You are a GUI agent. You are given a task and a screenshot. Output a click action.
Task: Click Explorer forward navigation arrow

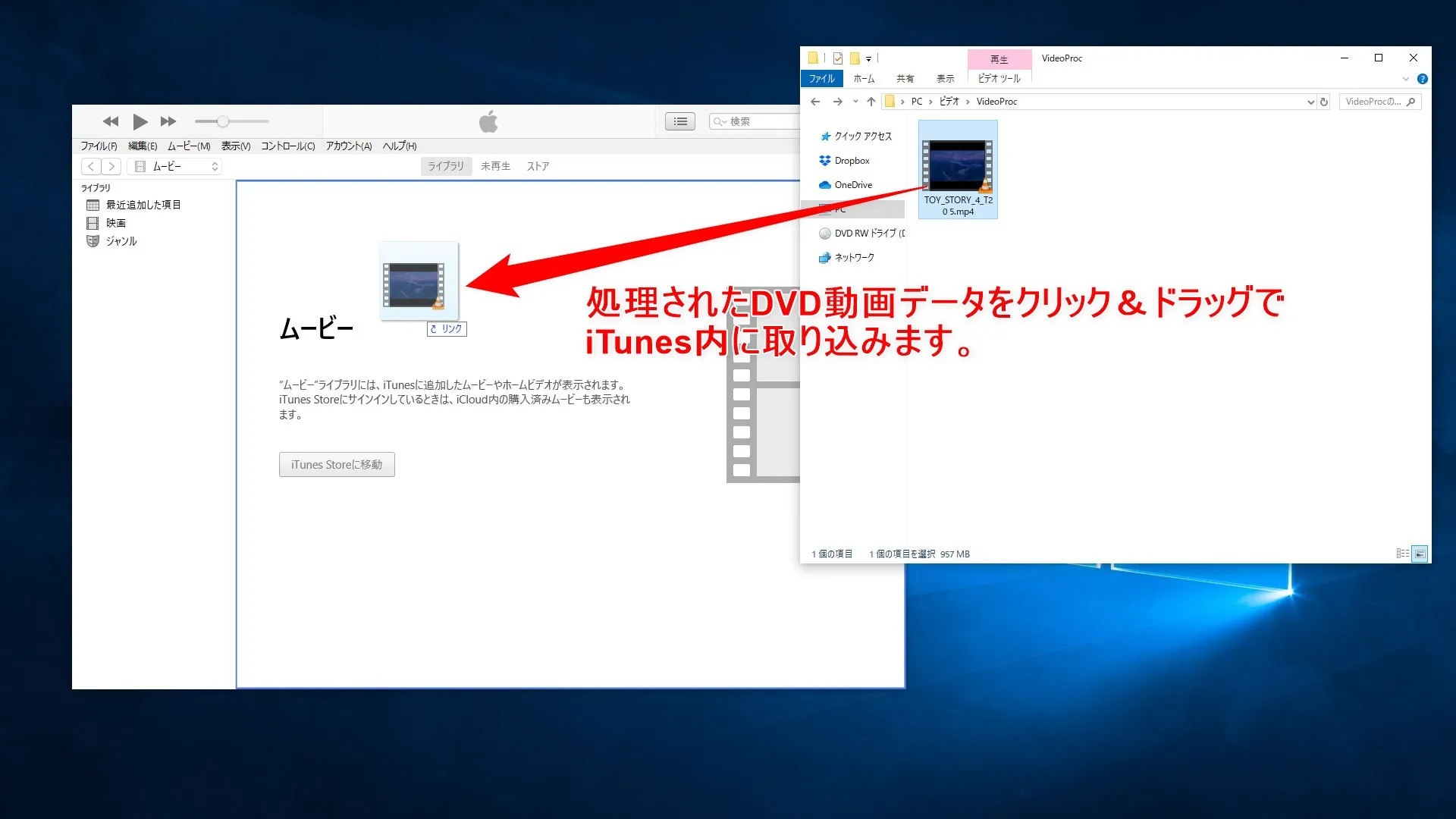coord(837,102)
